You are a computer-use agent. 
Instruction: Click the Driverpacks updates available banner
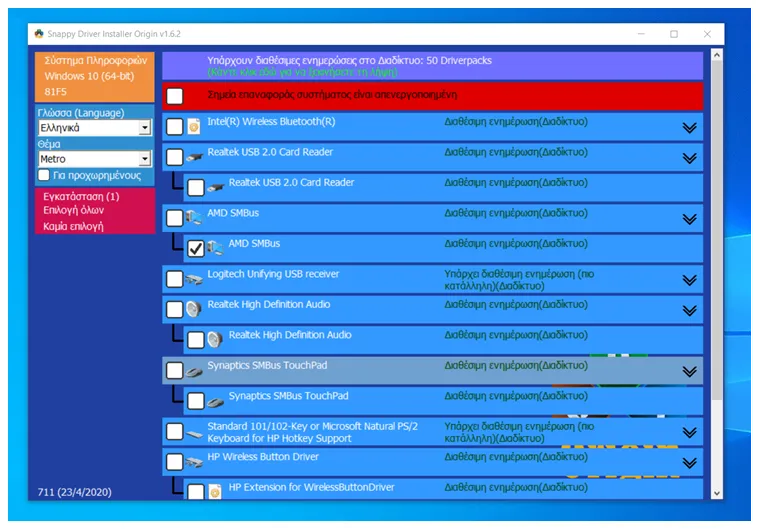pos(432,66)
